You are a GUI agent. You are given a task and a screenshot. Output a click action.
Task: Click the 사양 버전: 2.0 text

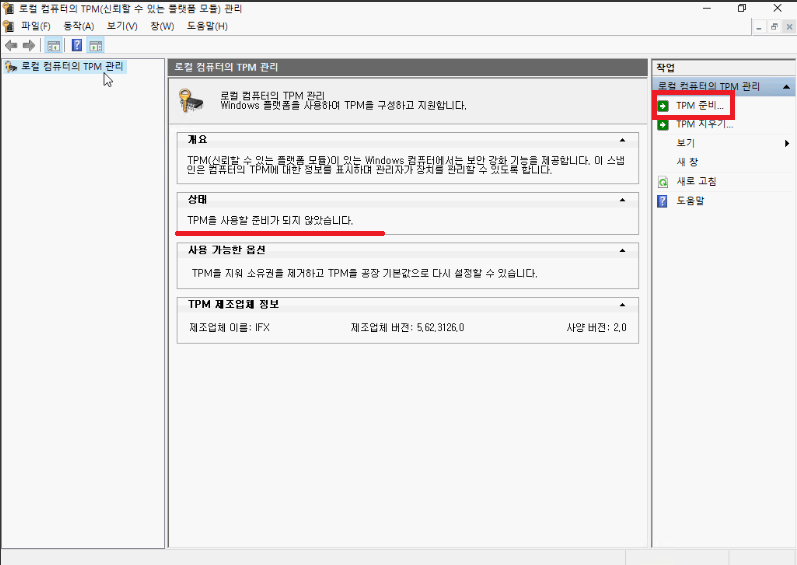click(596, 328)
